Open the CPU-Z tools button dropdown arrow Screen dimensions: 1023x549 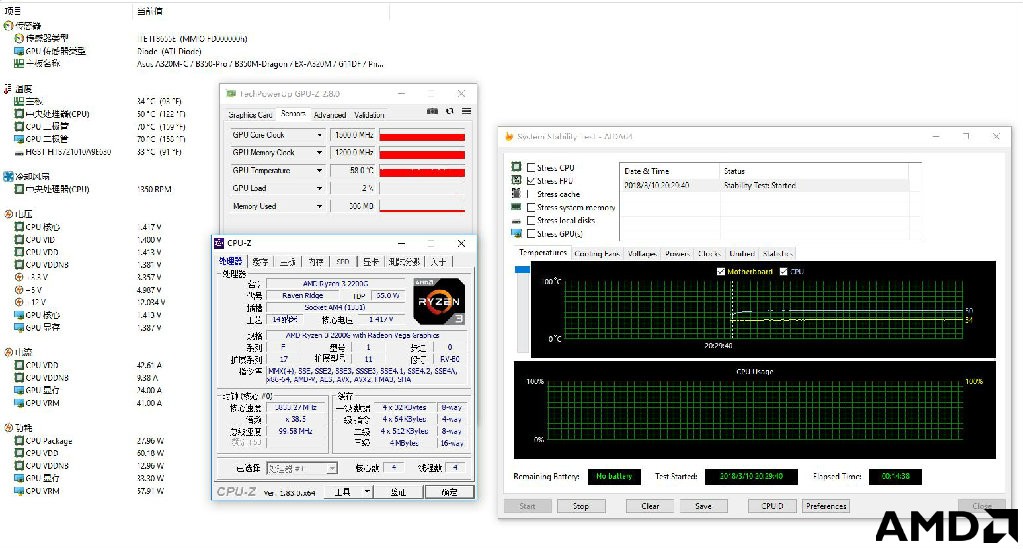click(367, 492)
